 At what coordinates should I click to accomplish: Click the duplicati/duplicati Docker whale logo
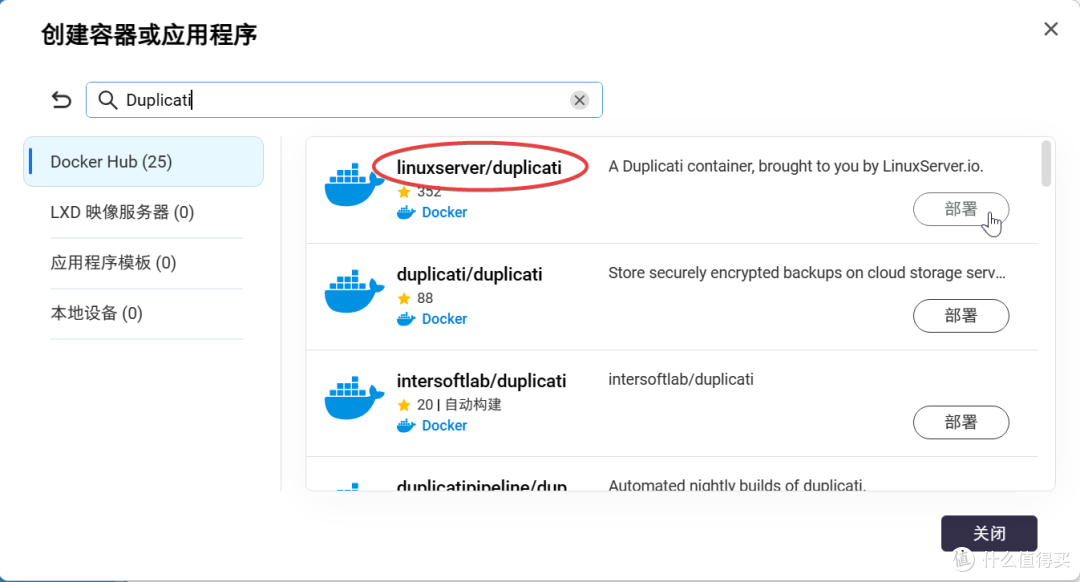tap(354, 291)
